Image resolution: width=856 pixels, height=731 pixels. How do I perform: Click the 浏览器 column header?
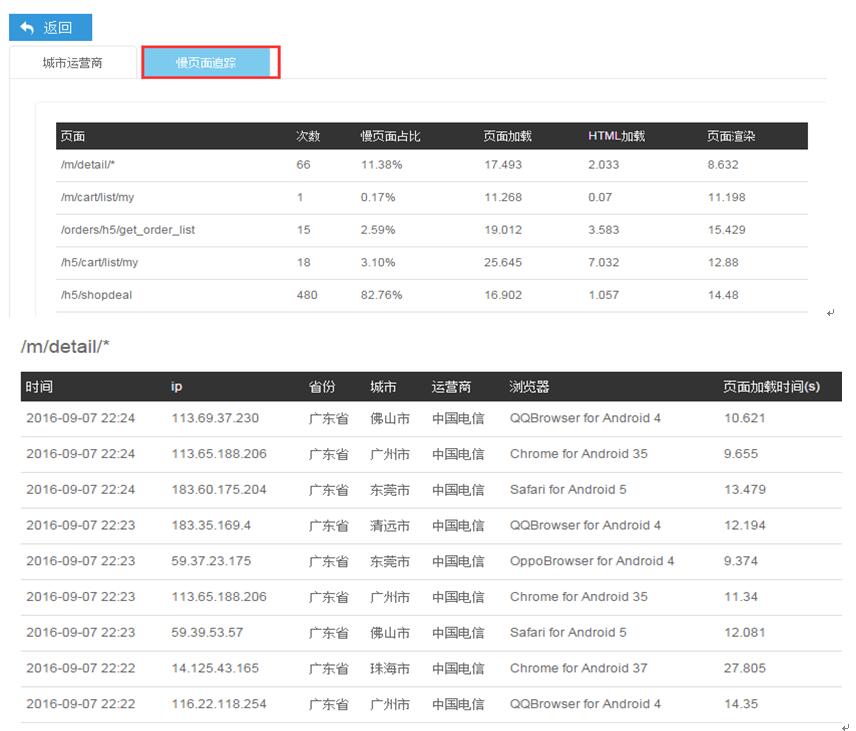(529, 387)
